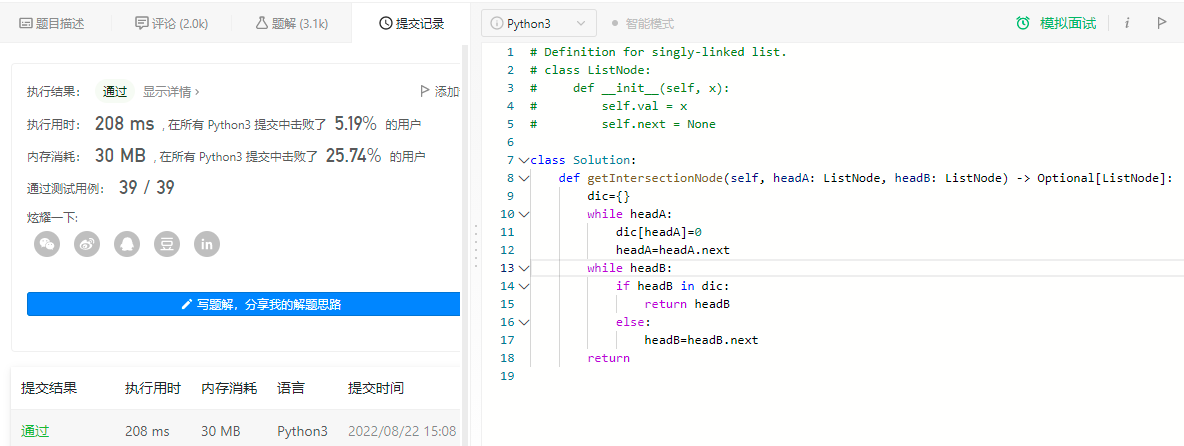Click the editor info 'i' icon
1184x446 pixels.
pos(1127,23)
